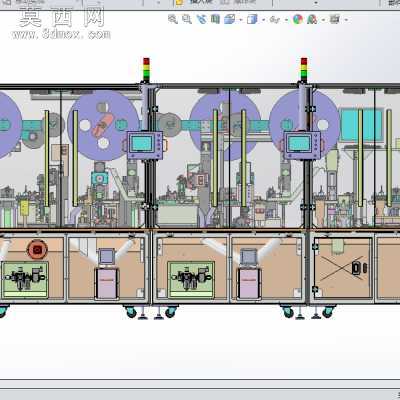
Task: Open the View Orientation cube icon
Action: (x=229, y=19)
